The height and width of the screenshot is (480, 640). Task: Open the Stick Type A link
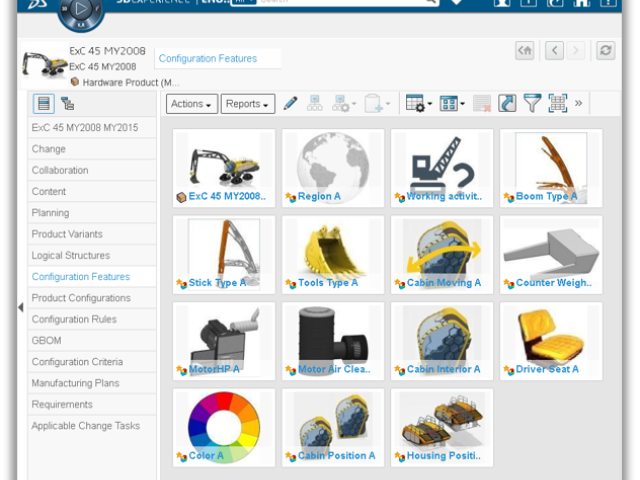(217, 283)
